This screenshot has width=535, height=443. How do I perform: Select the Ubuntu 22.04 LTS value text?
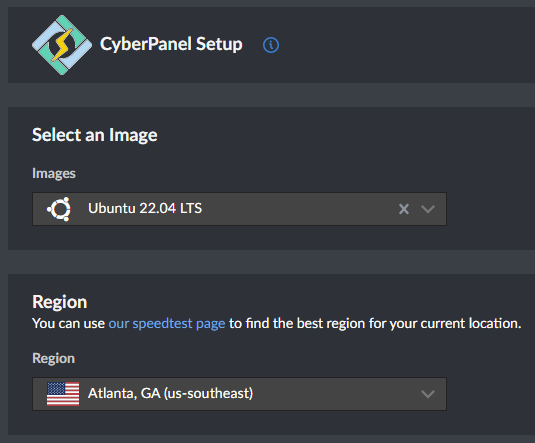tap(145, 208)
